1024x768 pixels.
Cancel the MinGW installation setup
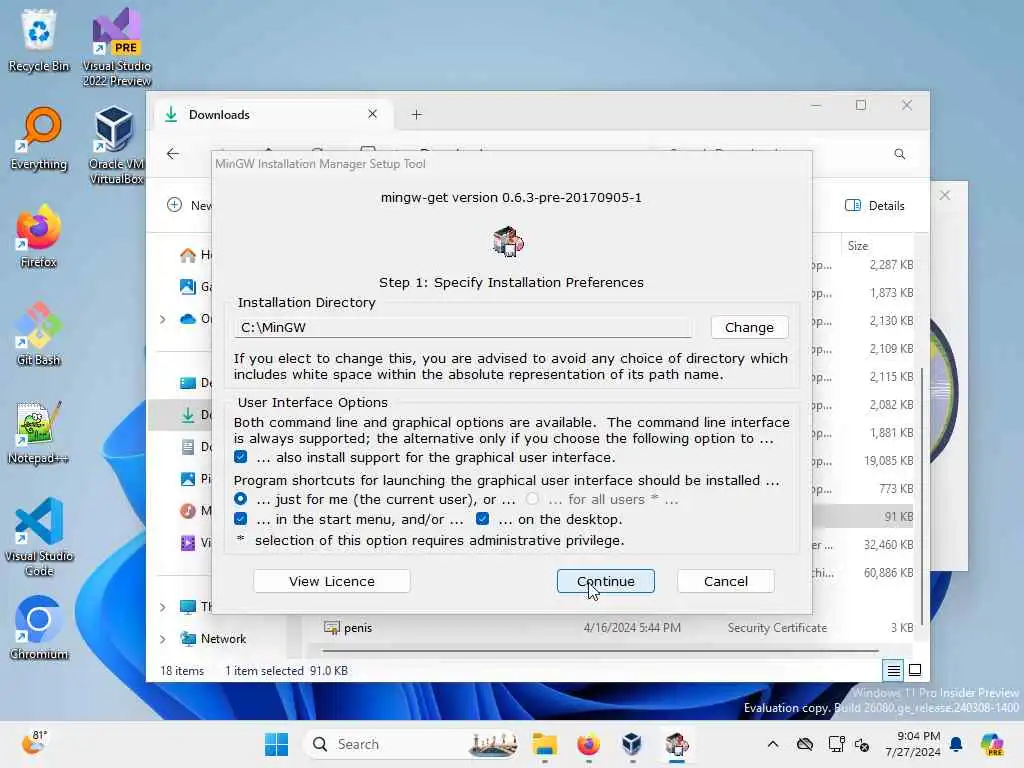pyautogui.click(x=726, y=581)
